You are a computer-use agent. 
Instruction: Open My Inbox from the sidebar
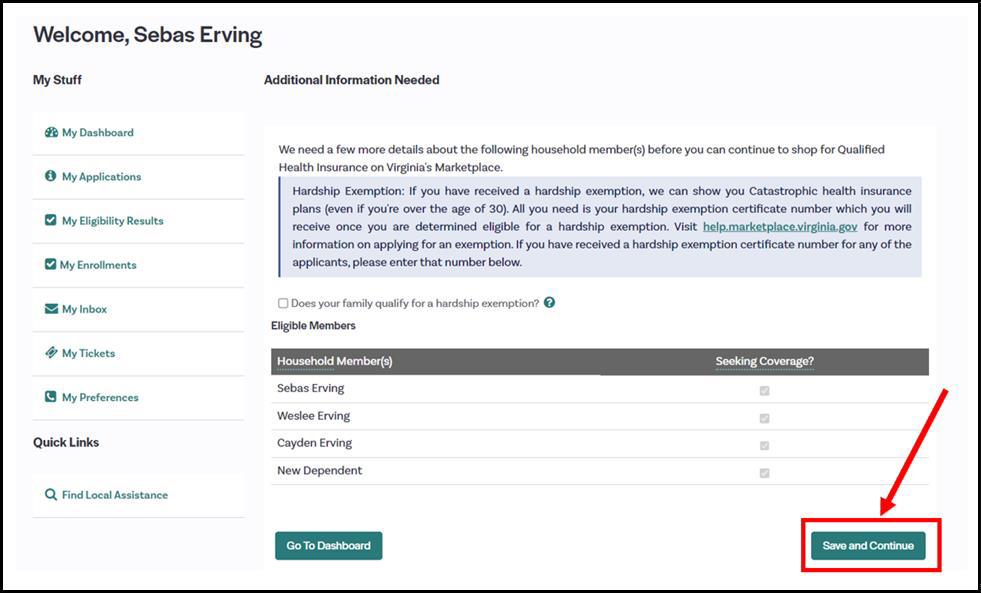pyautogui.click(x=84, y=309)
